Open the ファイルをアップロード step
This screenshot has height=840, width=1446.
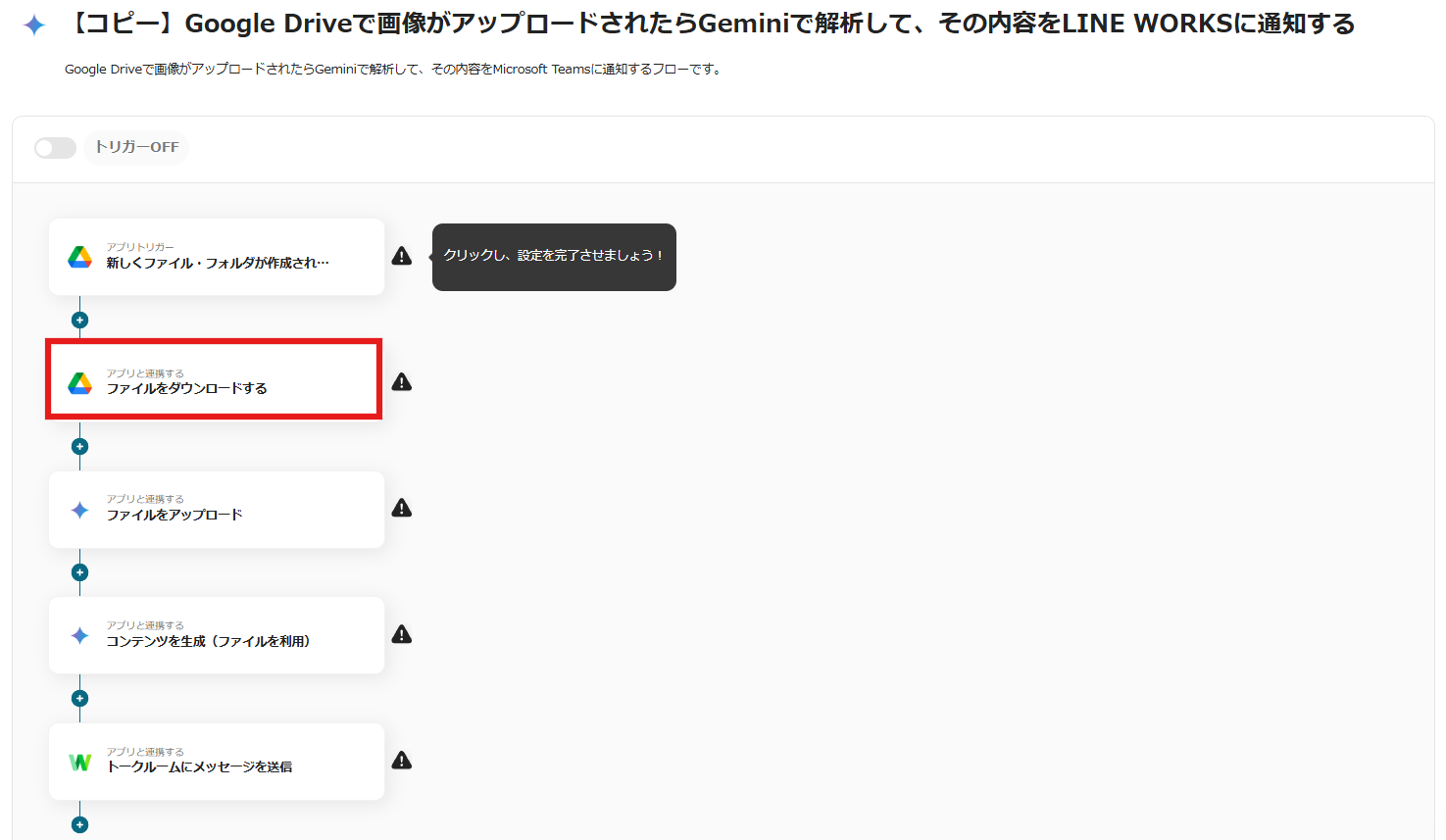pyautogui.click(x=217, y=510)
